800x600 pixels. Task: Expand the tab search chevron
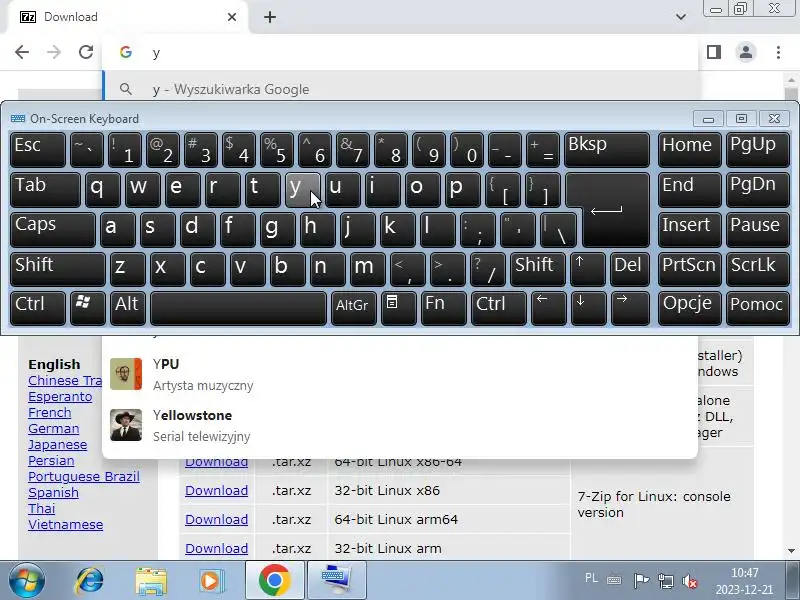(x=681, y=17)
